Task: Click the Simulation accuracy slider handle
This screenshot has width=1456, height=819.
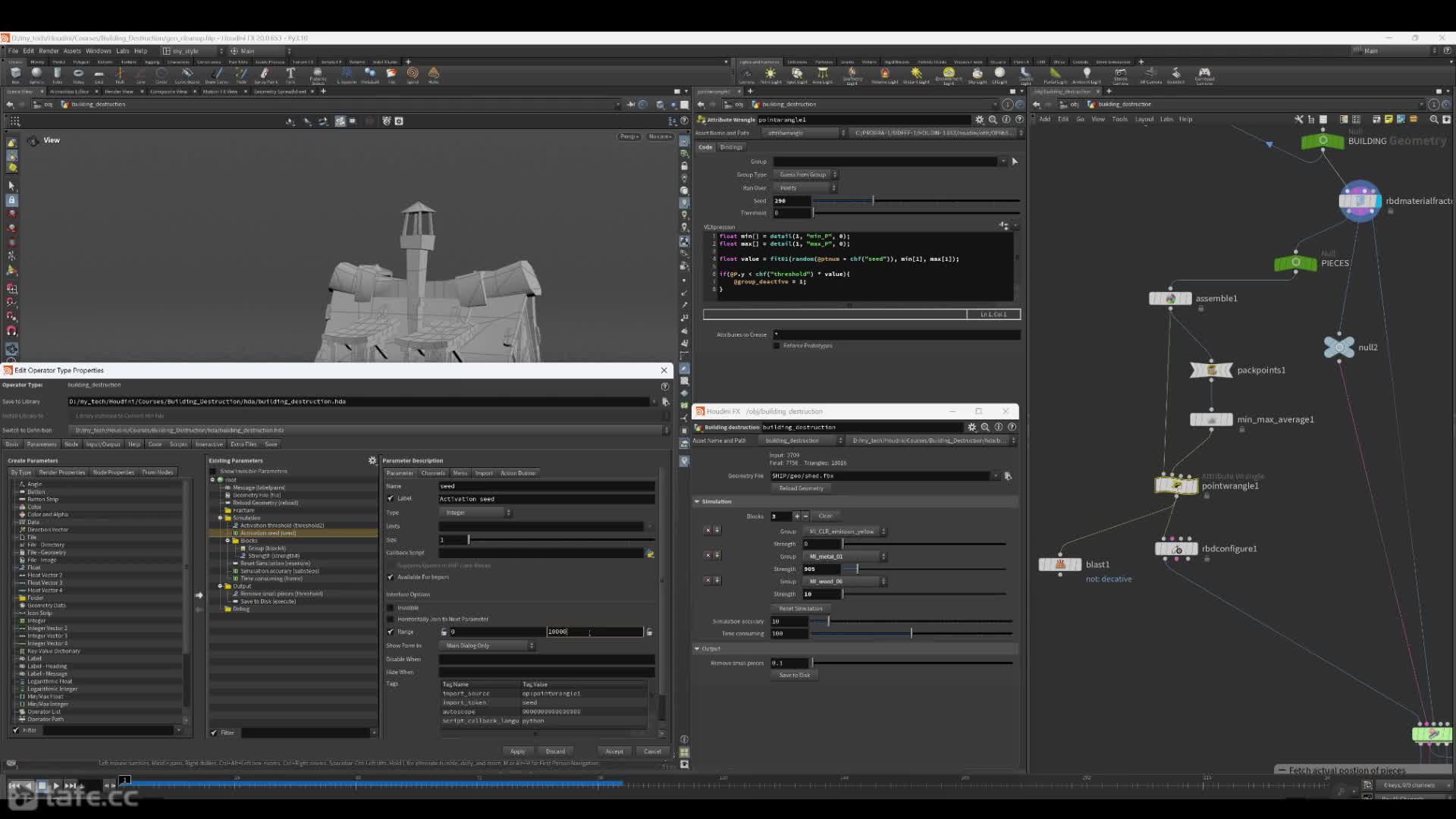Action: [x=828, y=621]
